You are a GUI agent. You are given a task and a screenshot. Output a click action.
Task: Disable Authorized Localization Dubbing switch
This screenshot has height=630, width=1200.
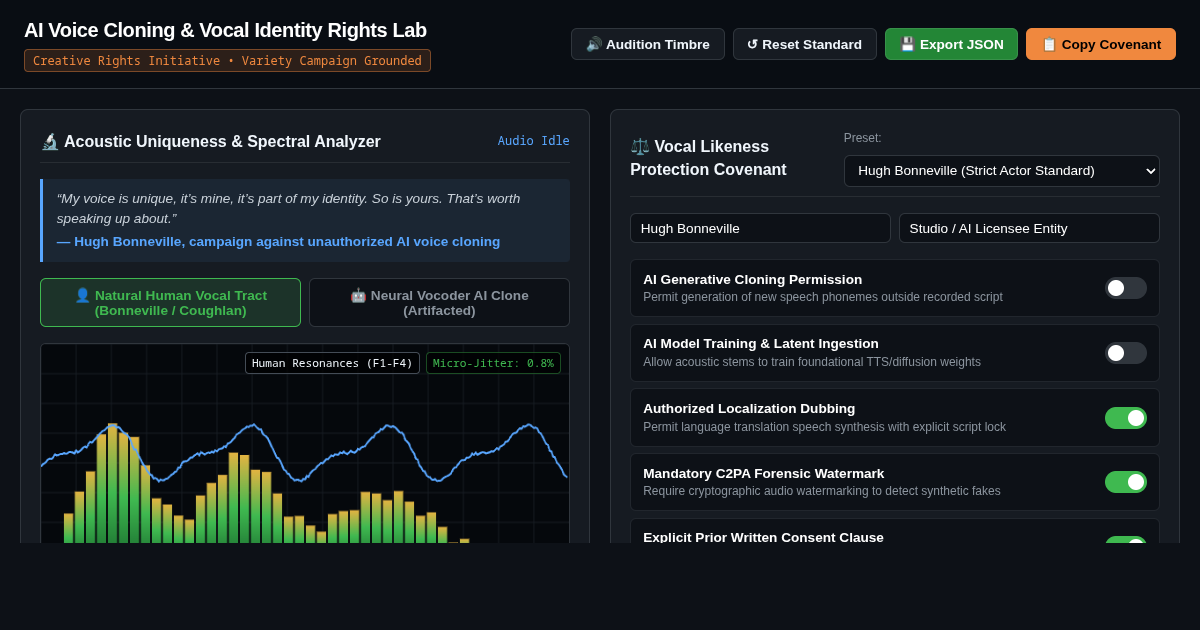click(x=1126, y=418)
